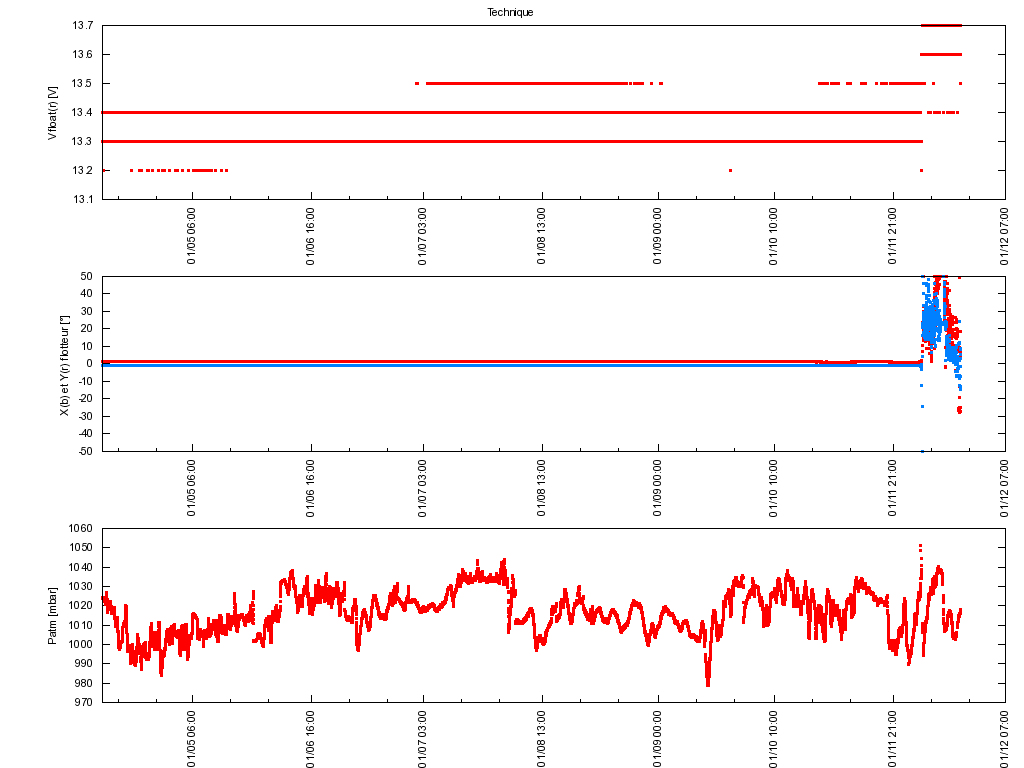Select the "Patm [mbar]" axis label

point(52,617)
